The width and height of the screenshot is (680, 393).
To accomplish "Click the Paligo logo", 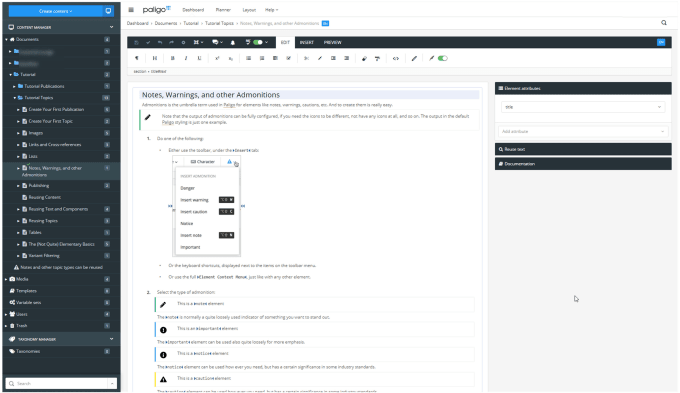I will click(157, 10).
